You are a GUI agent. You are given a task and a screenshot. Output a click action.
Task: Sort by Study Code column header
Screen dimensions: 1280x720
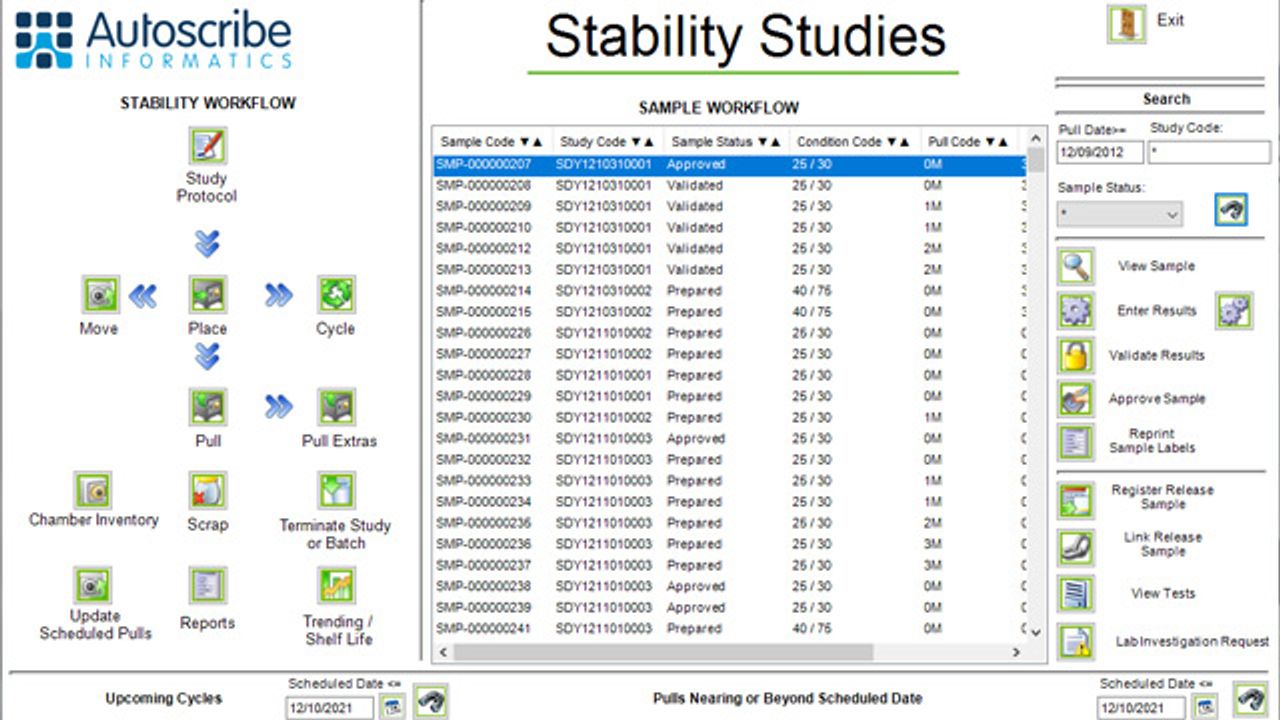pyautogui.click(x=606, y=142)
